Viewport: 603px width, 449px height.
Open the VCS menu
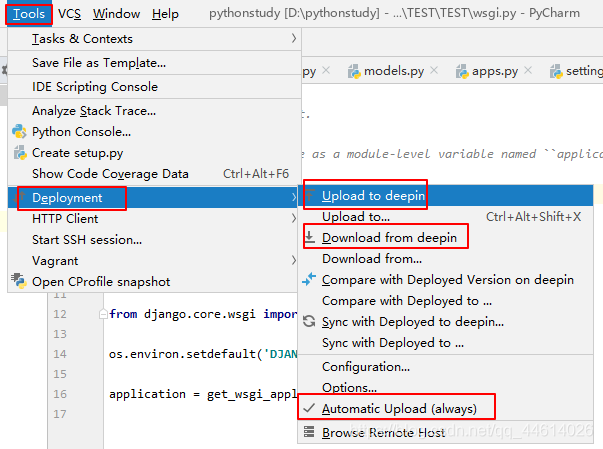tap(70, 14)
